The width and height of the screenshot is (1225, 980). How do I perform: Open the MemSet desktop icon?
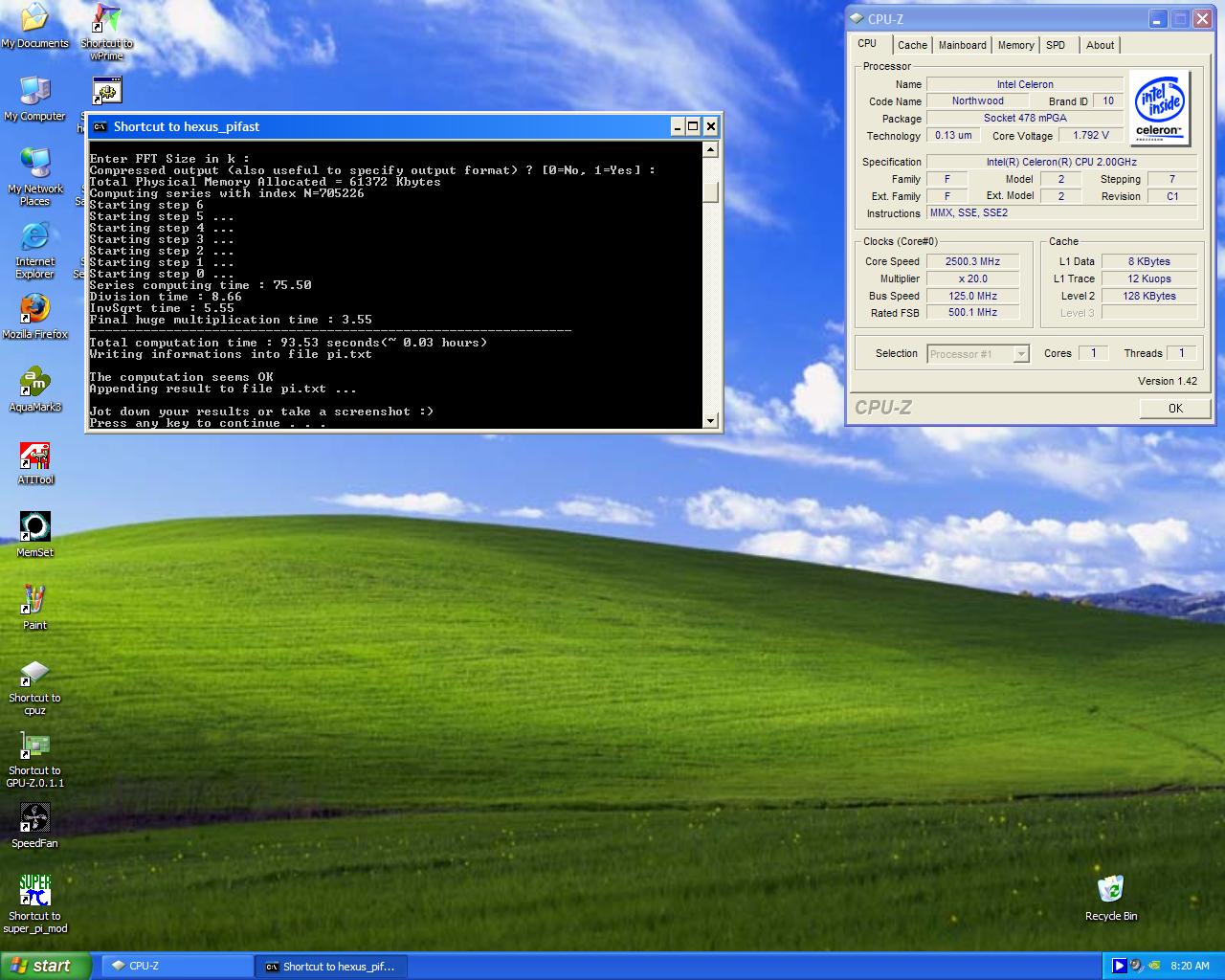click(x=34, y=535)
